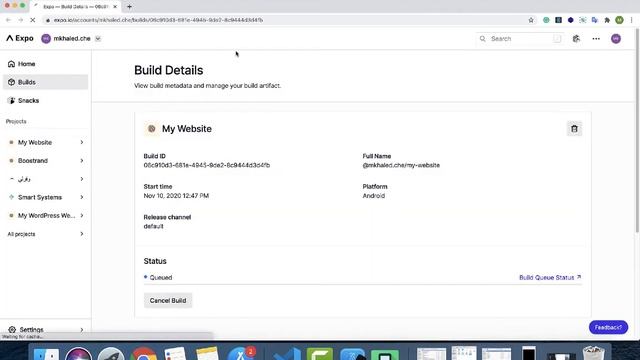Click the My Website app icon

coord(151,129)
